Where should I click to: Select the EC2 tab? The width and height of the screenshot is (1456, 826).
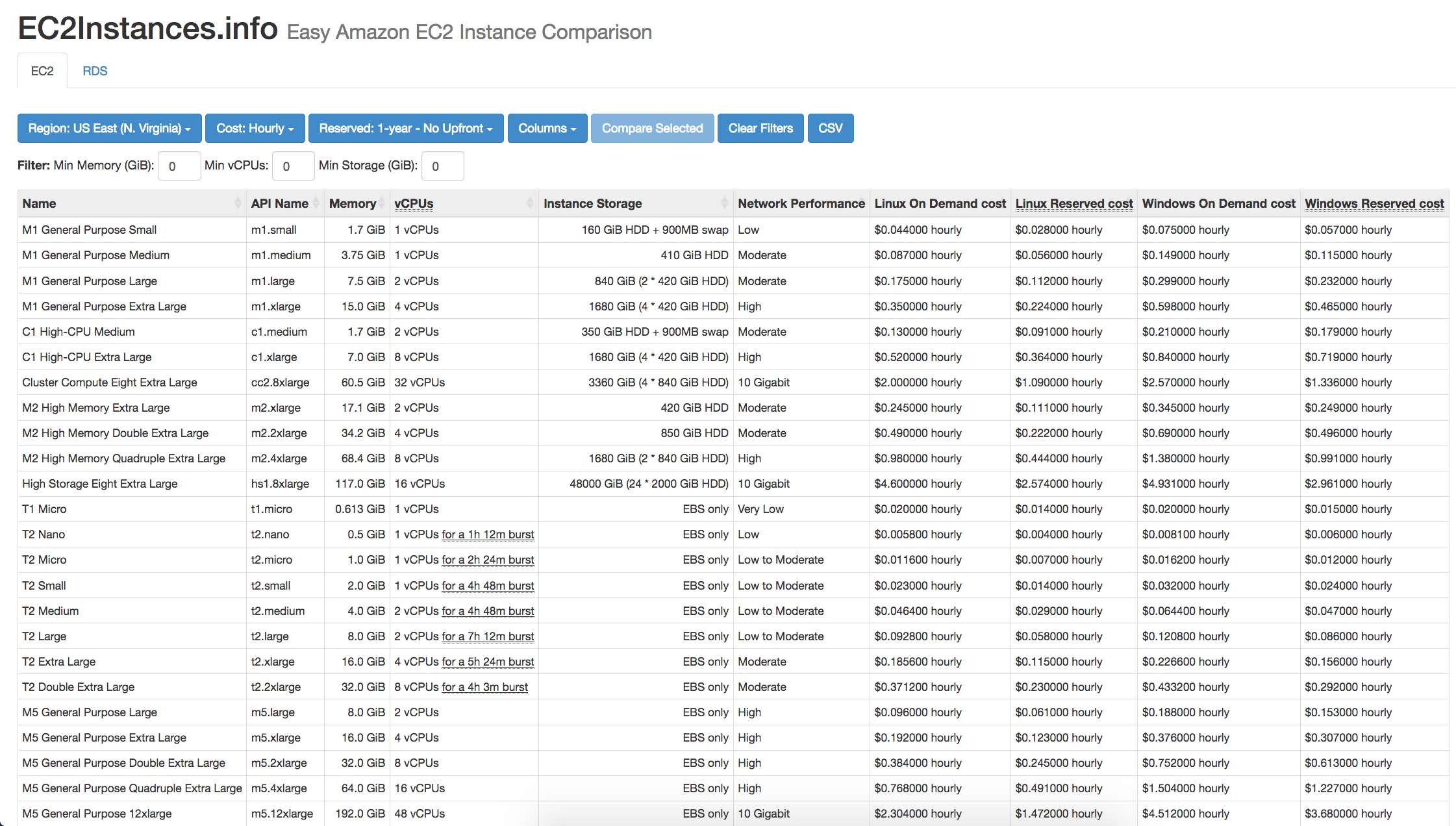(42, 71)
